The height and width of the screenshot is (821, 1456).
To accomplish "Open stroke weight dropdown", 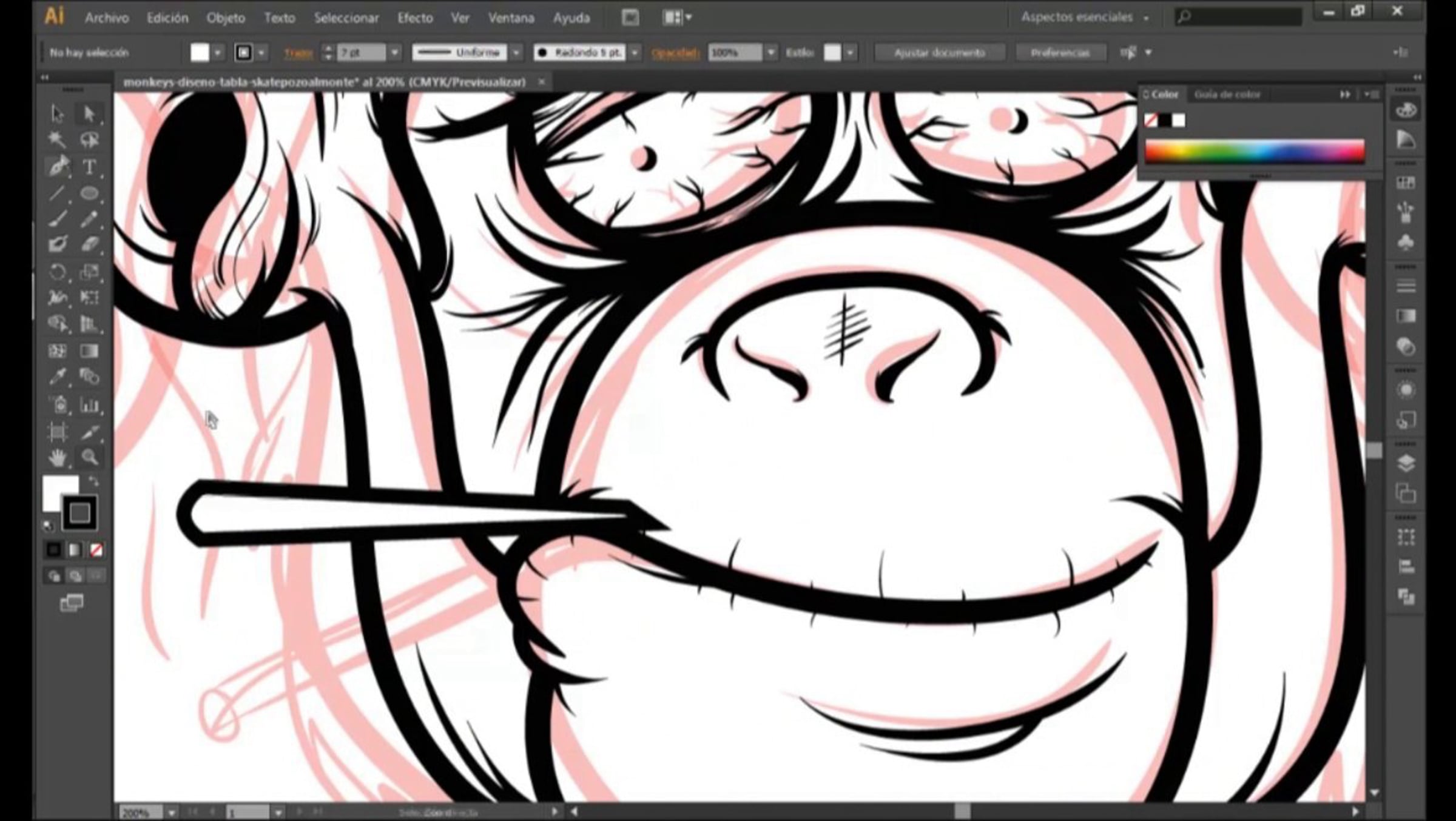I will (395, 53).
